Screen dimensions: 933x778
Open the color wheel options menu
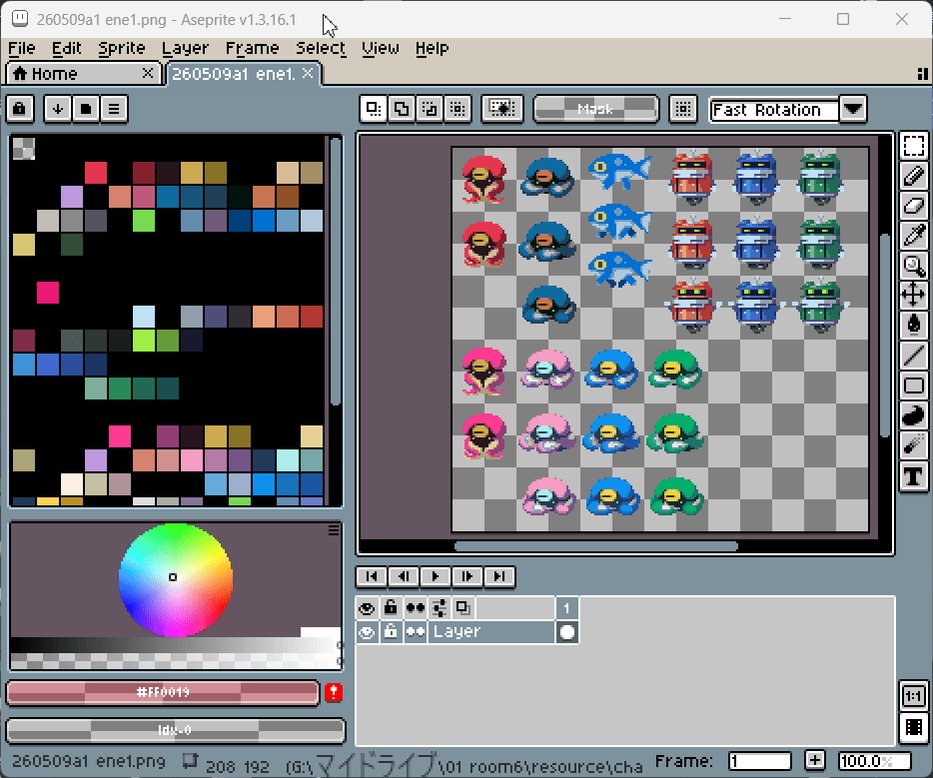pyautogui.click(x=334, y=530)
